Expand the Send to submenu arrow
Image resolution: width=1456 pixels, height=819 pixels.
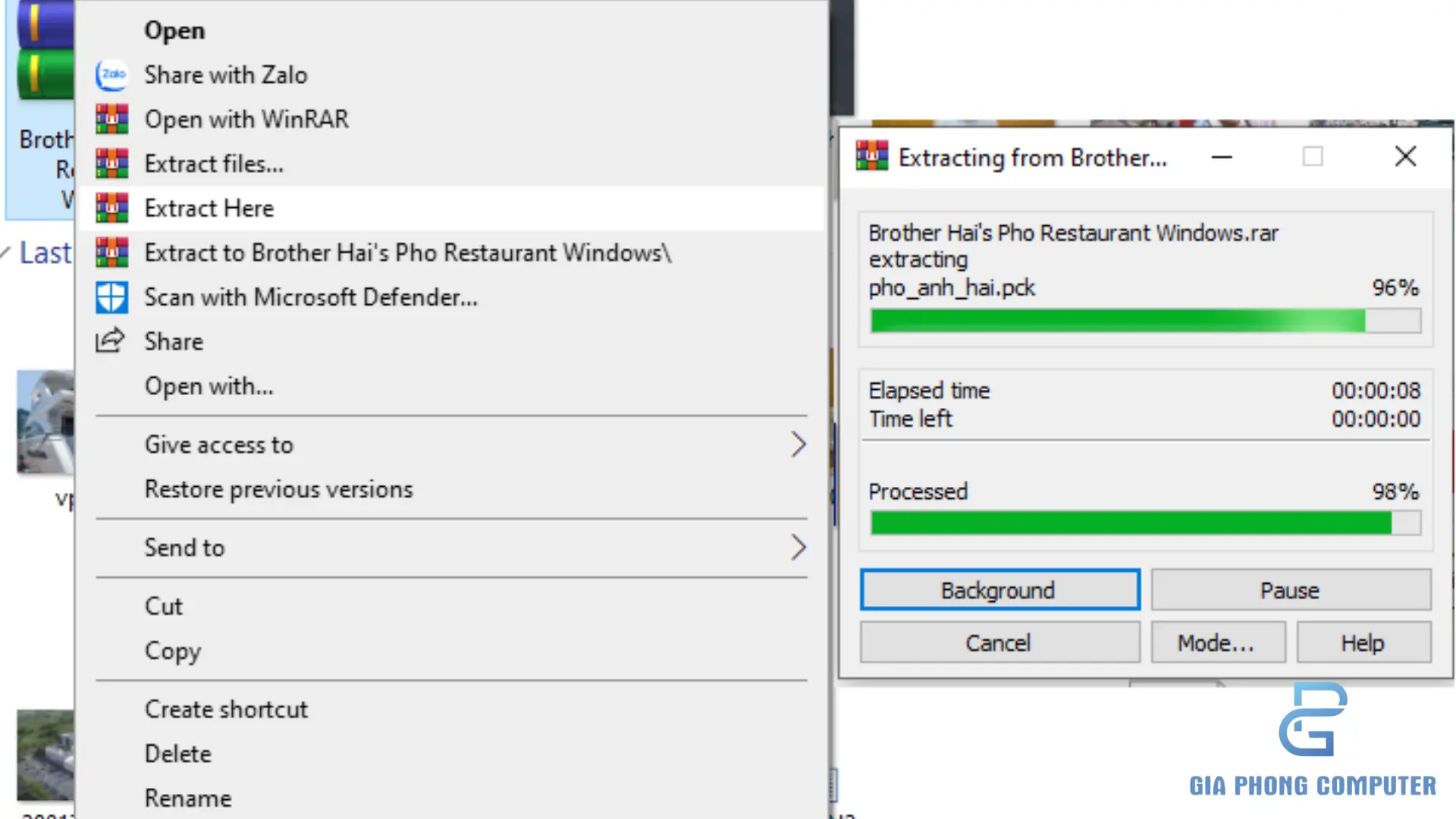click(798, 548)
